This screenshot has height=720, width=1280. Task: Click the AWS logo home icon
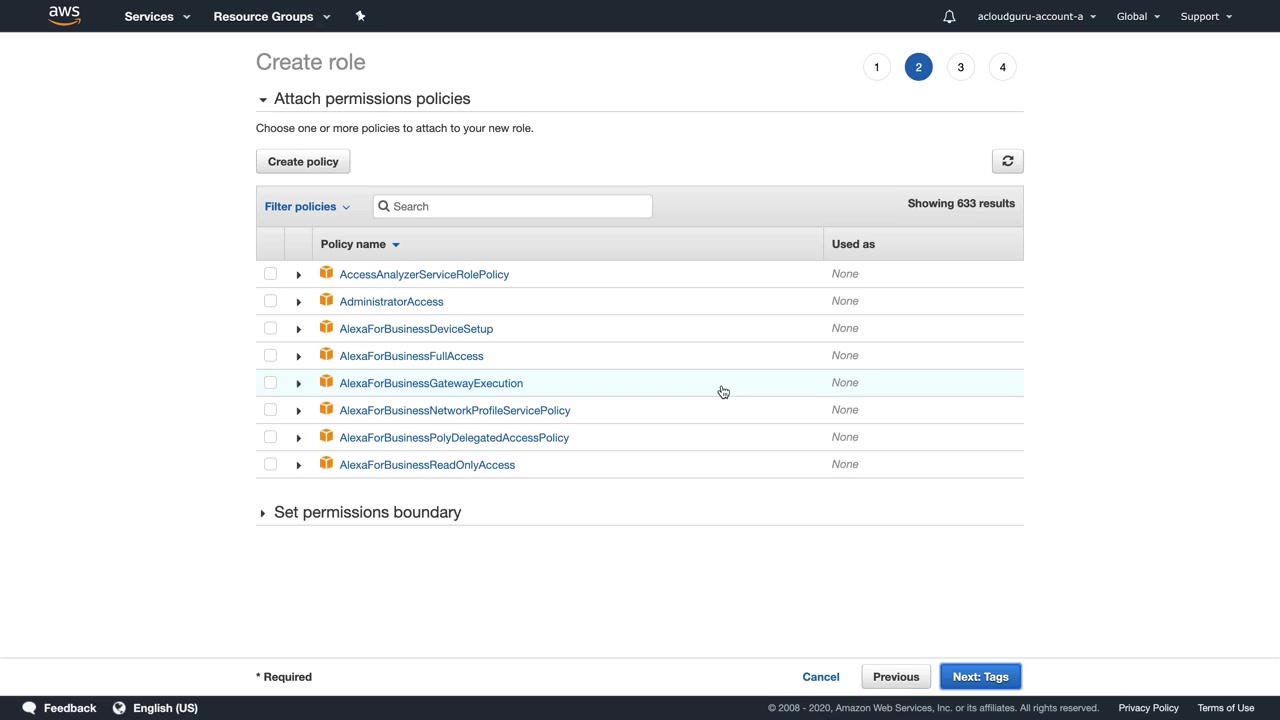point(64,15)
